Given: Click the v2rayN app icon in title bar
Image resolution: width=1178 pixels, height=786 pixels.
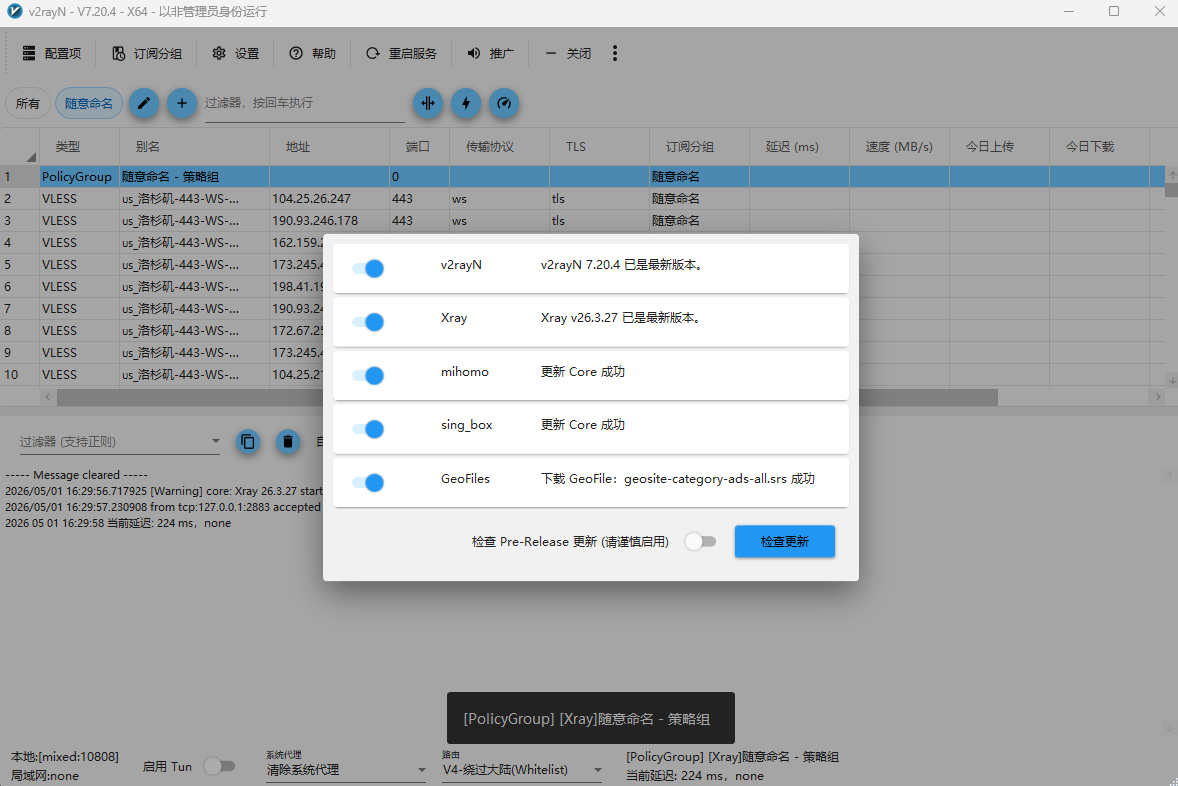Looking at the screenshot, I should tap(14, 11).
